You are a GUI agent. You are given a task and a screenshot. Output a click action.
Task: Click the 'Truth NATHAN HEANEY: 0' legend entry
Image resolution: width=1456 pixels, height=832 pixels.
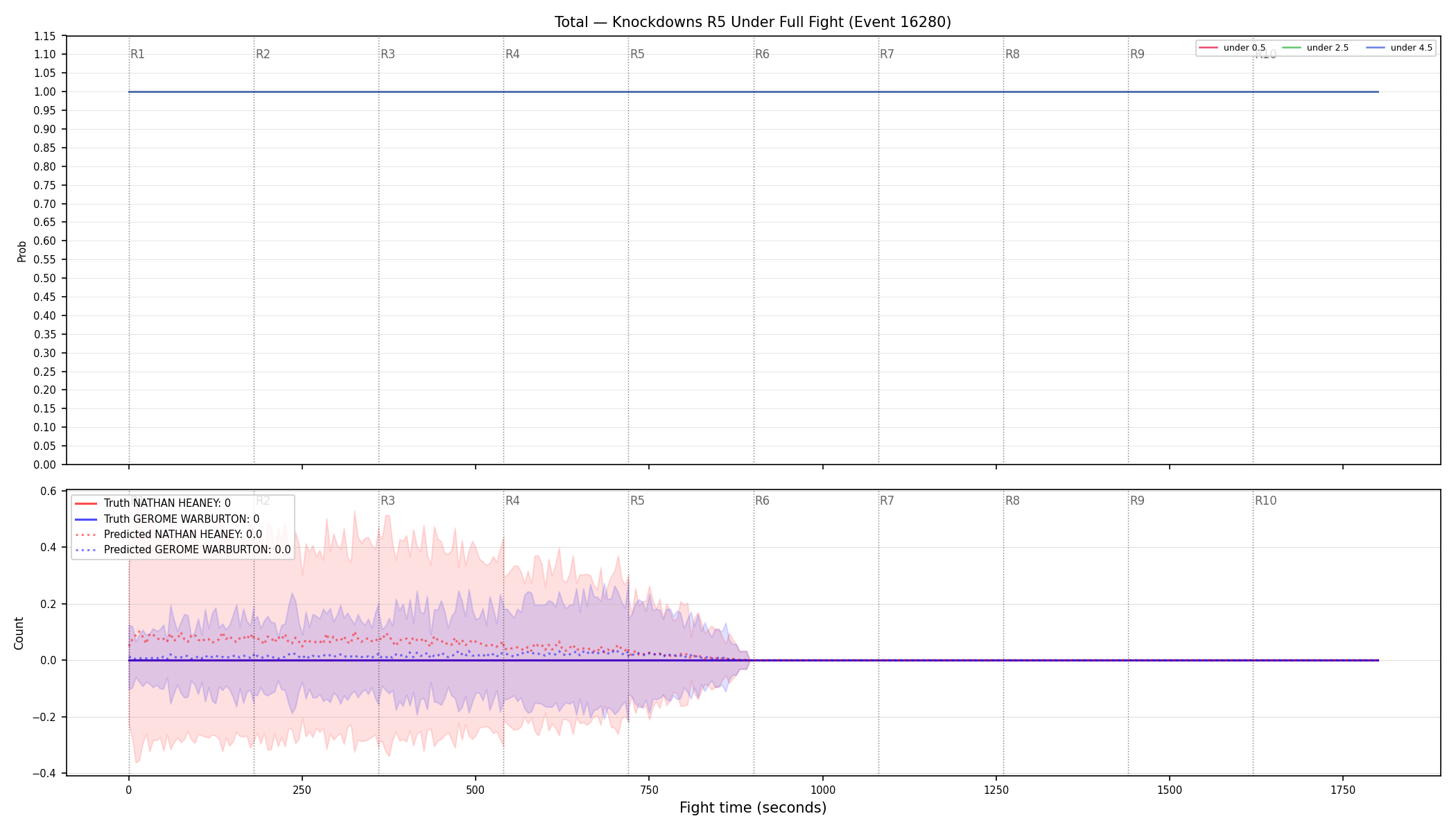[153, 503]
